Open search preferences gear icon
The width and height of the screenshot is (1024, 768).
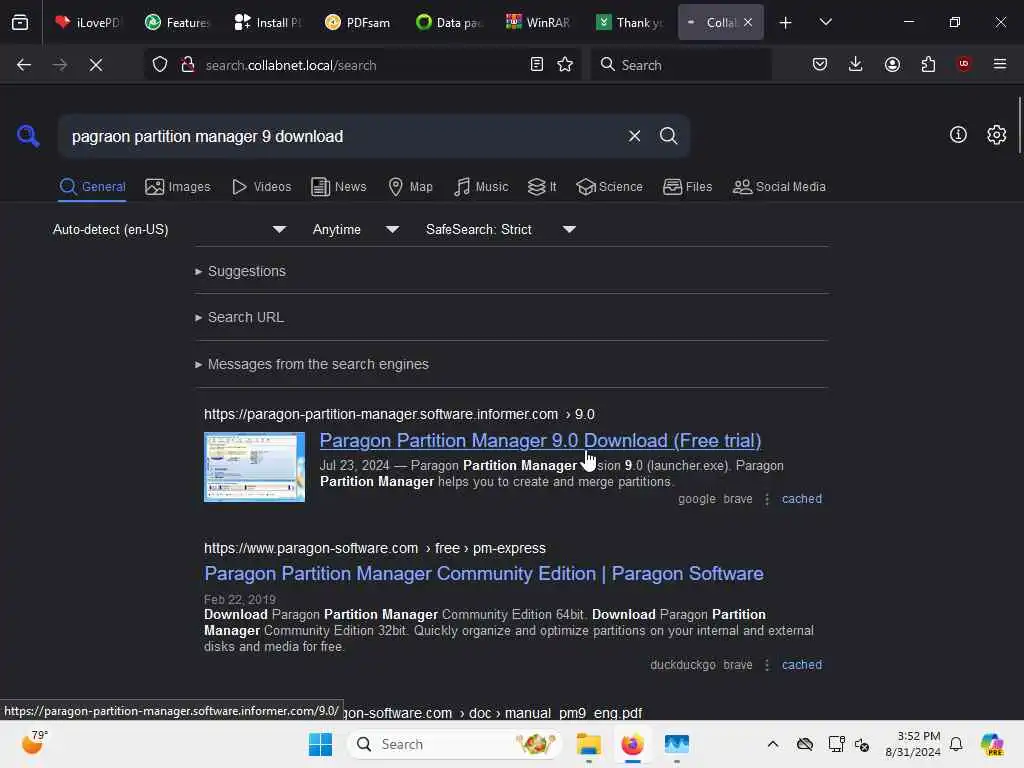[x=996, y=135]
